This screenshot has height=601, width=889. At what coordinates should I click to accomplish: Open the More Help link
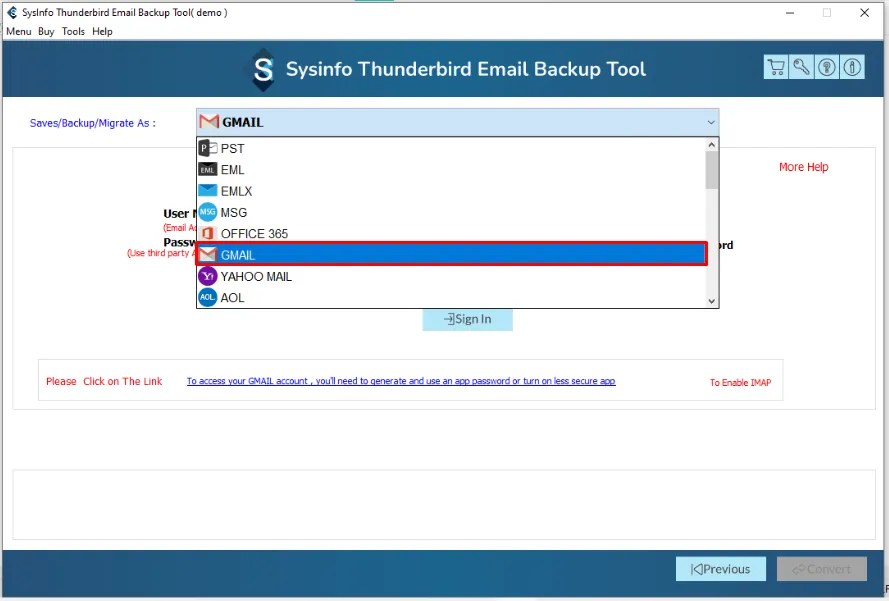click(803, 167)
